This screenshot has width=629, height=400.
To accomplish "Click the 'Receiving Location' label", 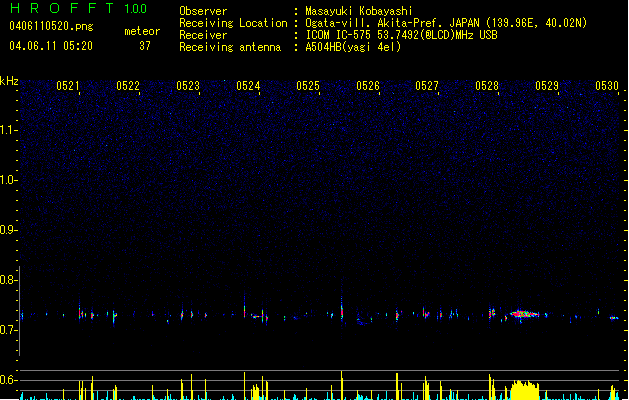I will pyautogui.click(x=233, y=23).
